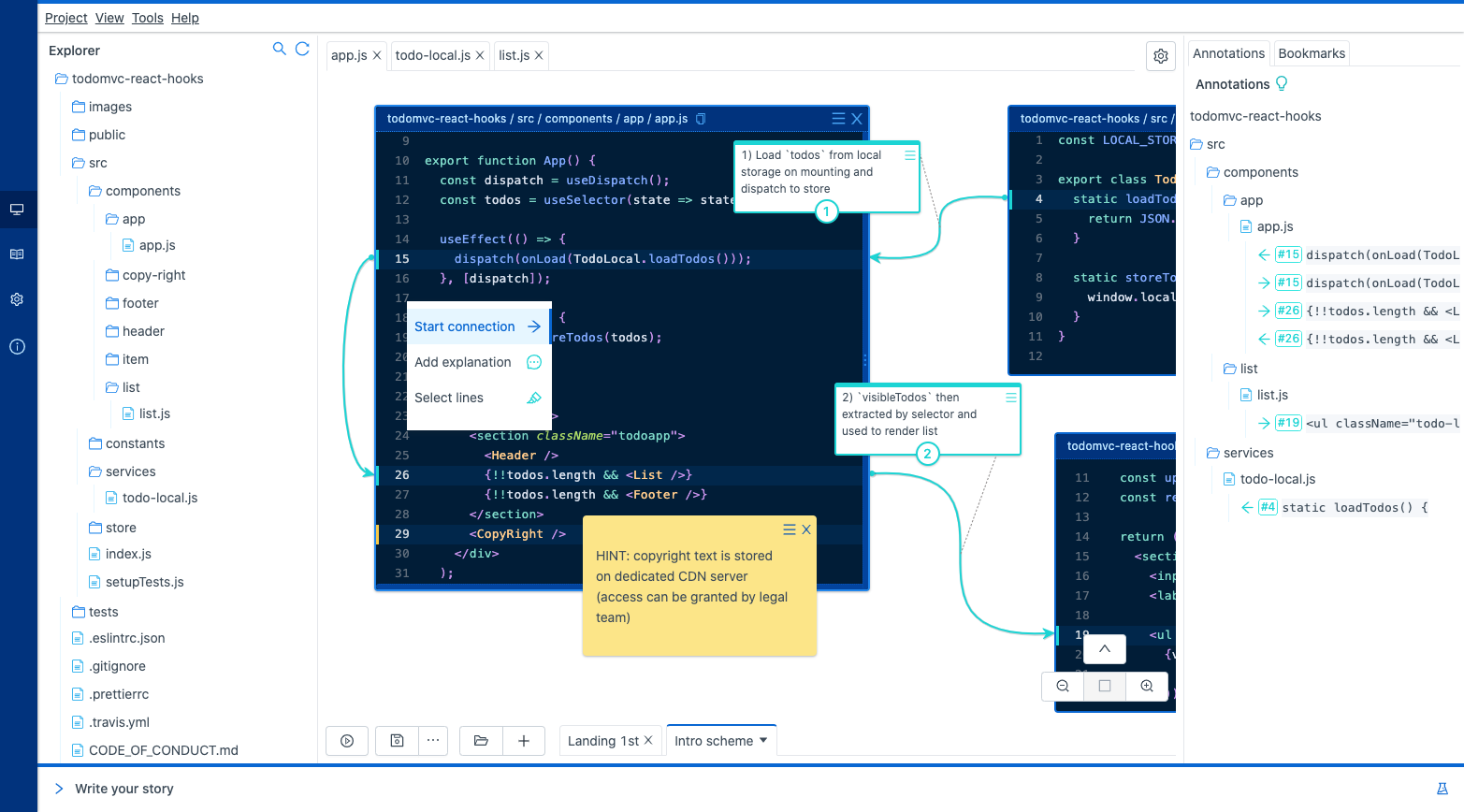Open the canvas settings gear button
The height and width of the screenshot is (812, 1464).
coord(1161,56)
